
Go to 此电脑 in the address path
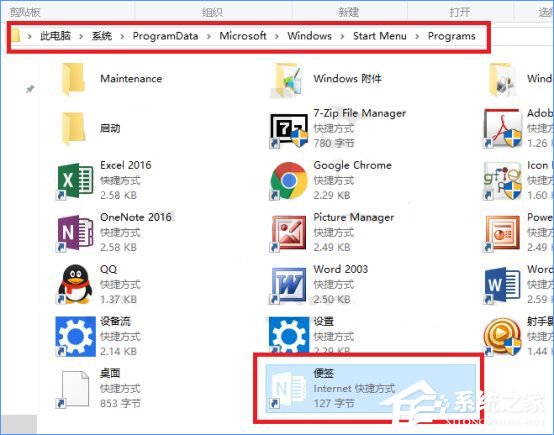tap(55, 36)
